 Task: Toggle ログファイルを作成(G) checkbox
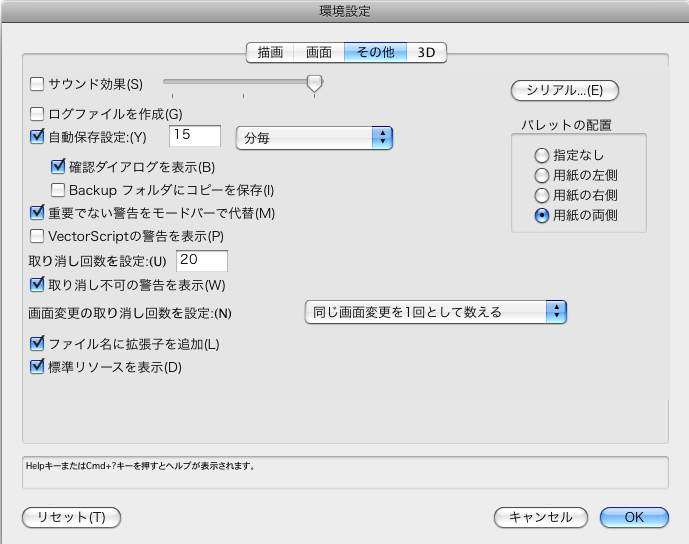(38, 114)
